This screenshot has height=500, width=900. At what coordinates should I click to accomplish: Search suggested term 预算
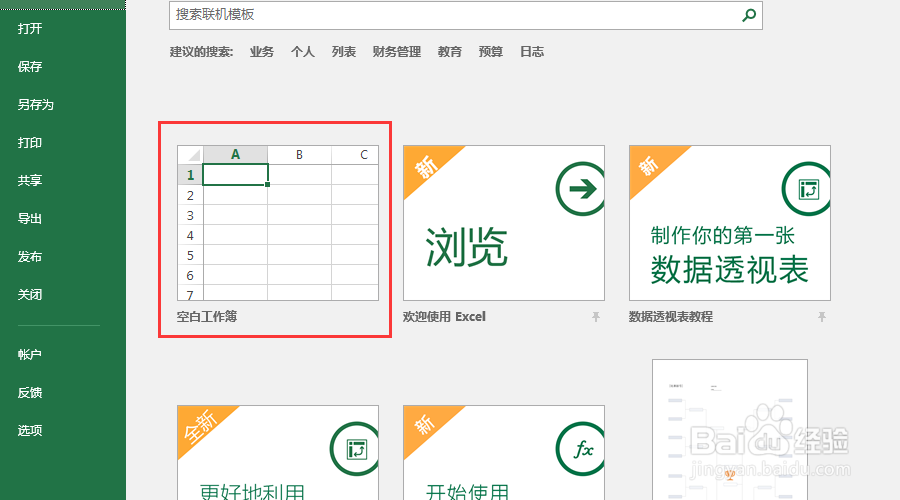click(491, 52)
